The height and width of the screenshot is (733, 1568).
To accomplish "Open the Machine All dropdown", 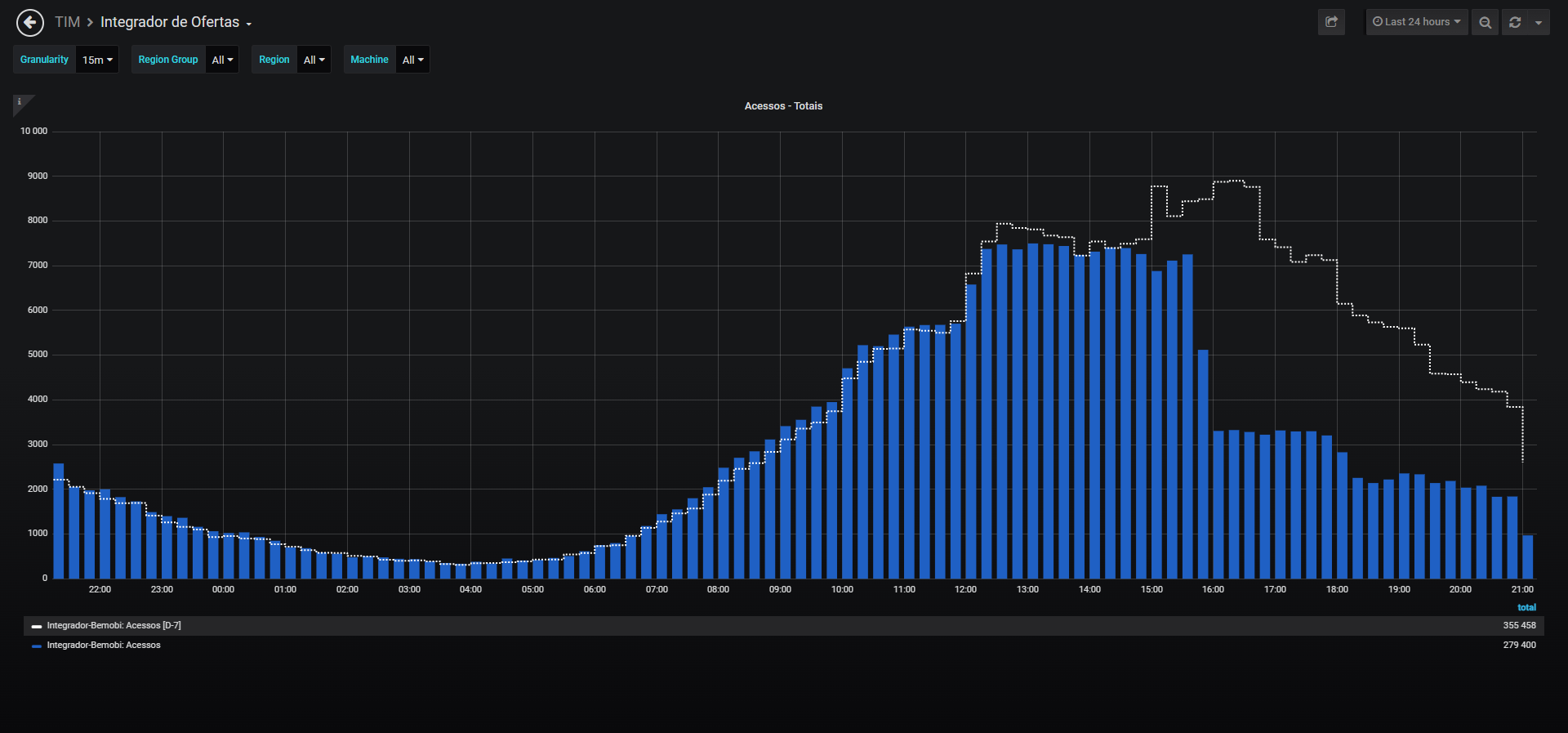I will click(x=412, y=60).
